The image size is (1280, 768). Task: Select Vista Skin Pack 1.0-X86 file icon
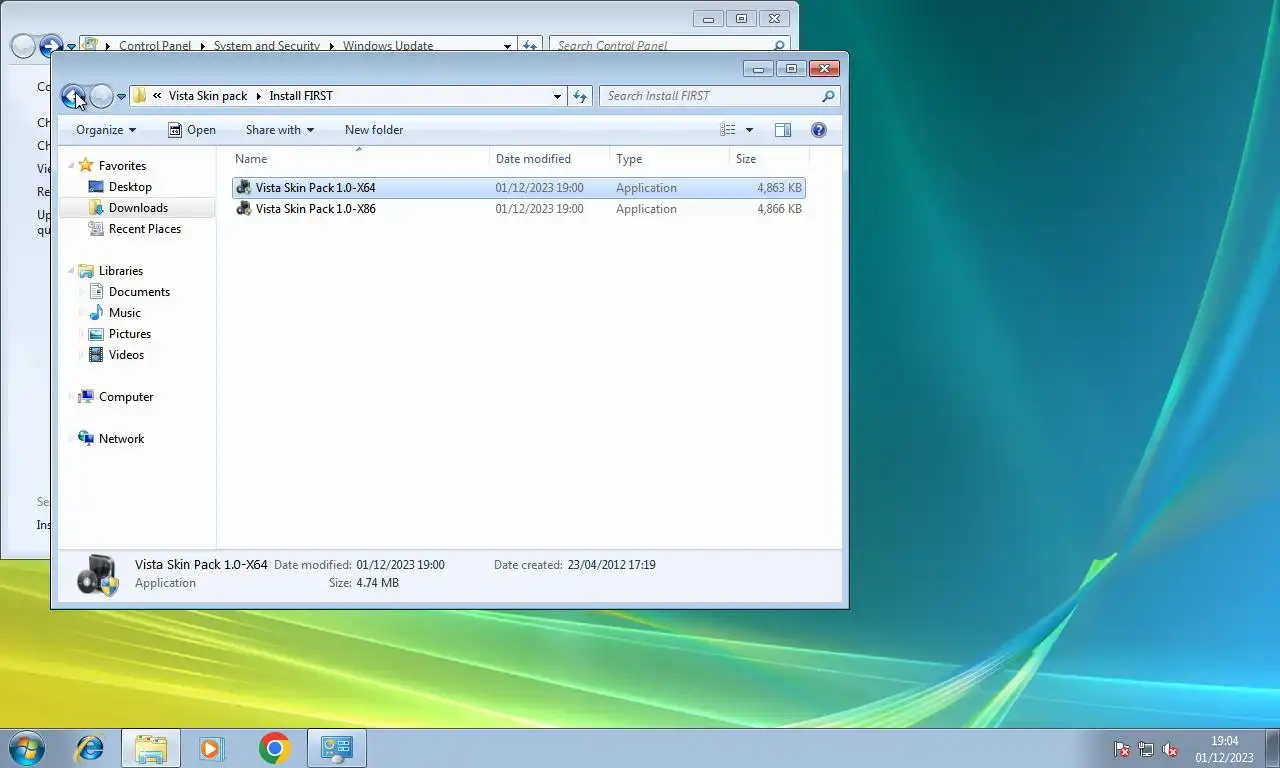(x=243, y=209)
